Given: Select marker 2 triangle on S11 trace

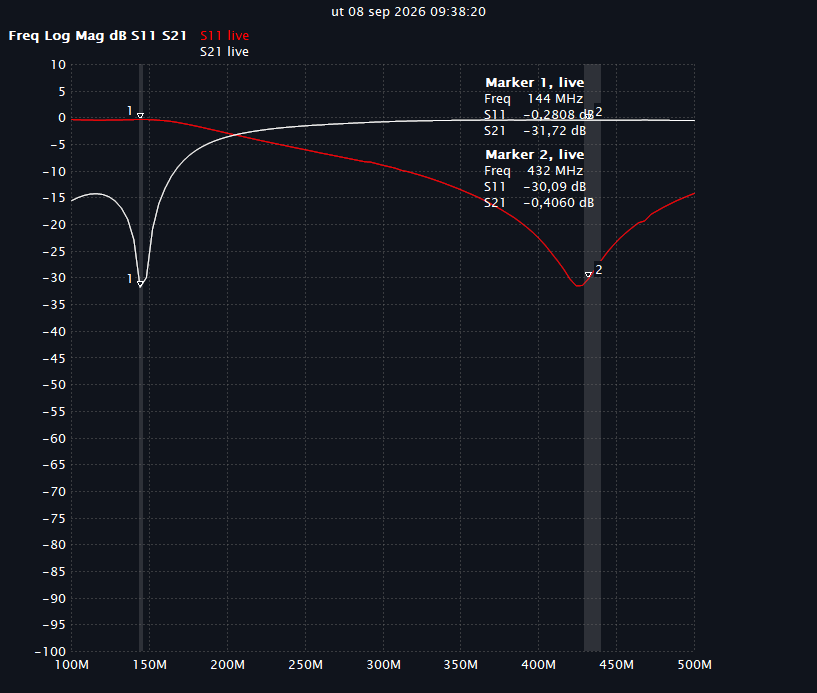Looking at the screenshot, I should point(588,275).
